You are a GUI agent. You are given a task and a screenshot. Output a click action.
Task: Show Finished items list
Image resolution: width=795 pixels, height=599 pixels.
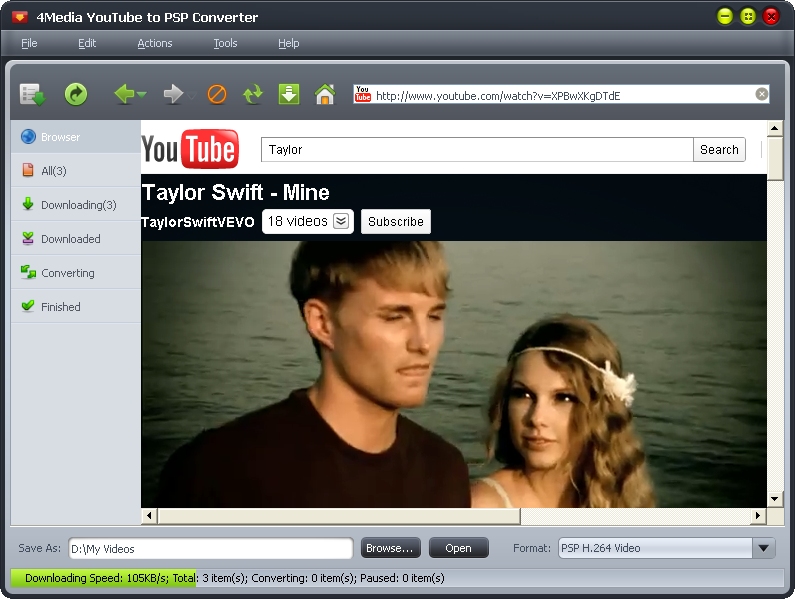[76, 306]
